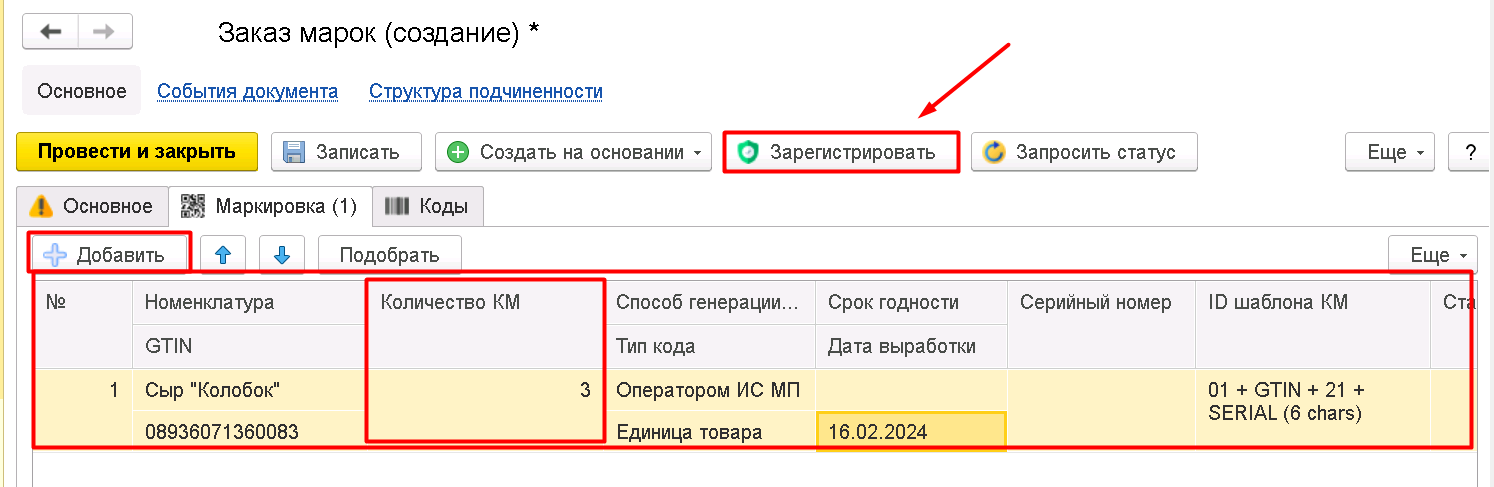Open the table's Еще menu

[1433, 255]
